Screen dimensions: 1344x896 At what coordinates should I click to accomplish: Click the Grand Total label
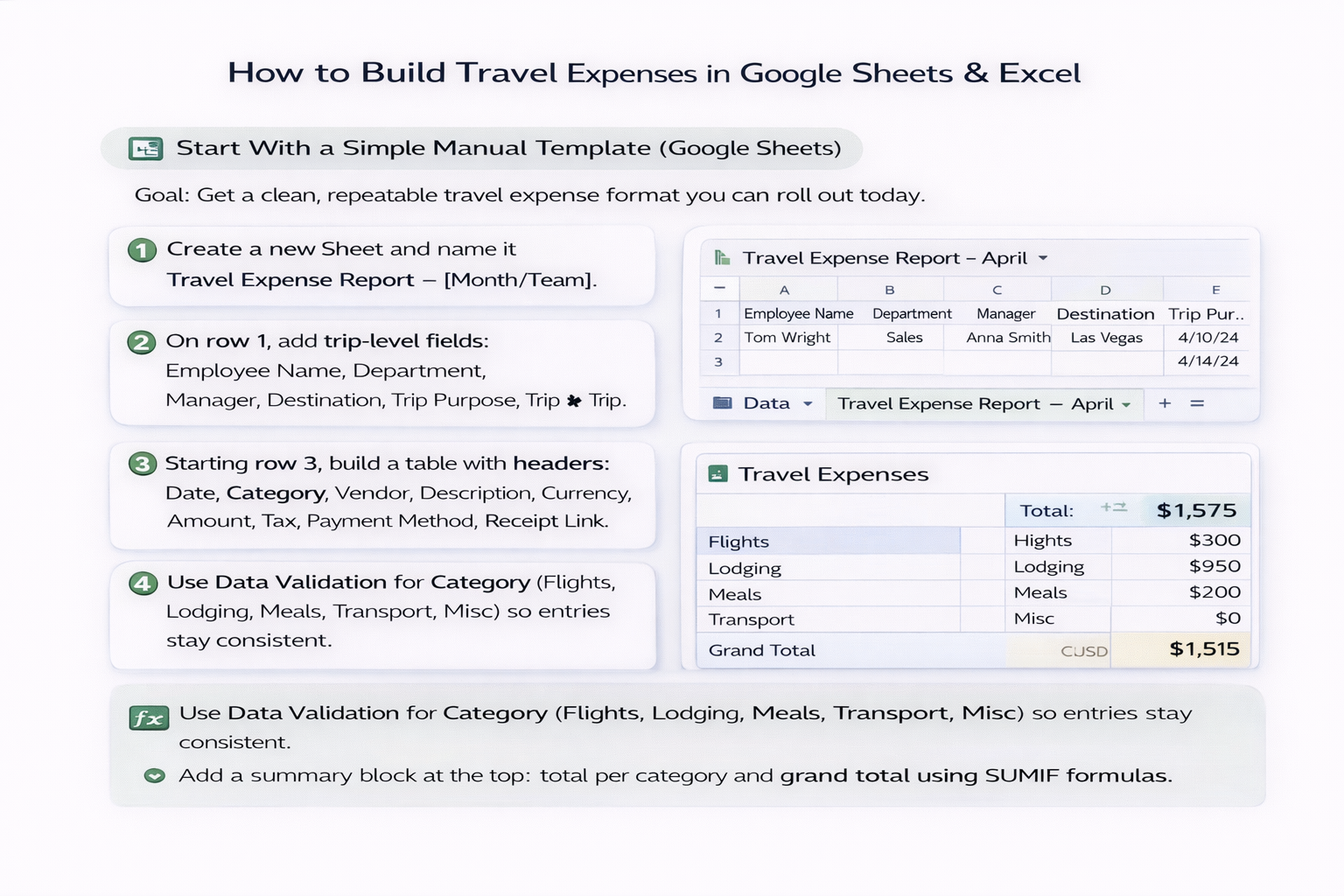[761, 650]
